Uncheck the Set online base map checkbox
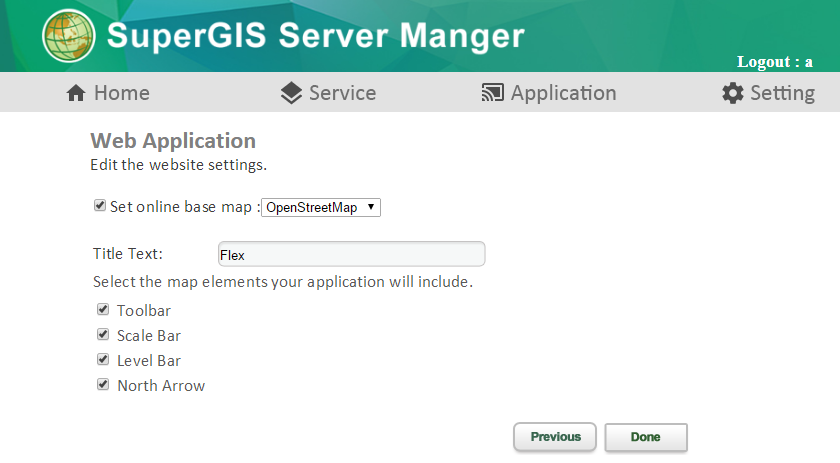Screen dimensions: 840x463 [x=100, y=205]
